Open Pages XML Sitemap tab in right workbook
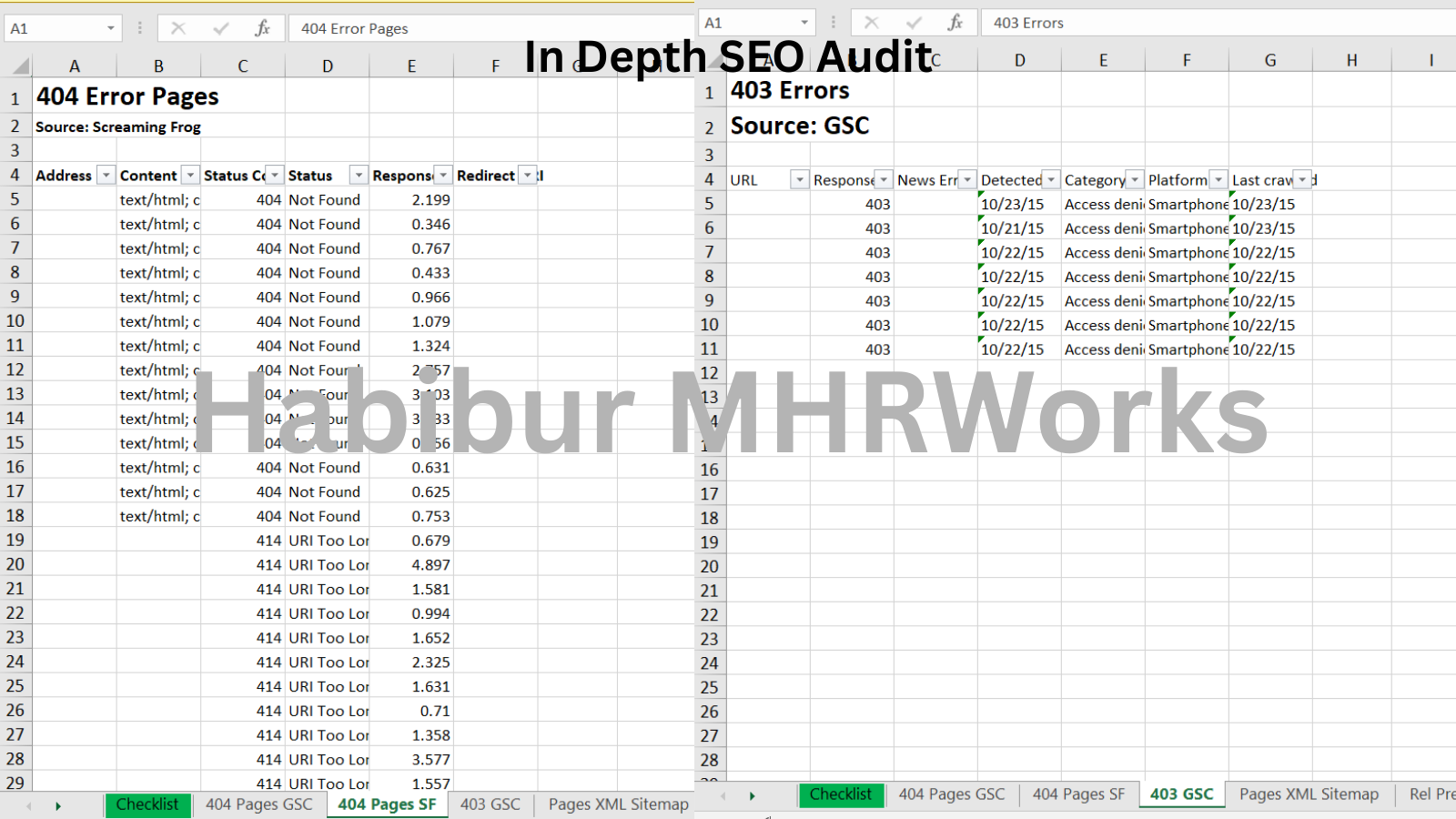1456x819 pixels. tap(1309, 794)
